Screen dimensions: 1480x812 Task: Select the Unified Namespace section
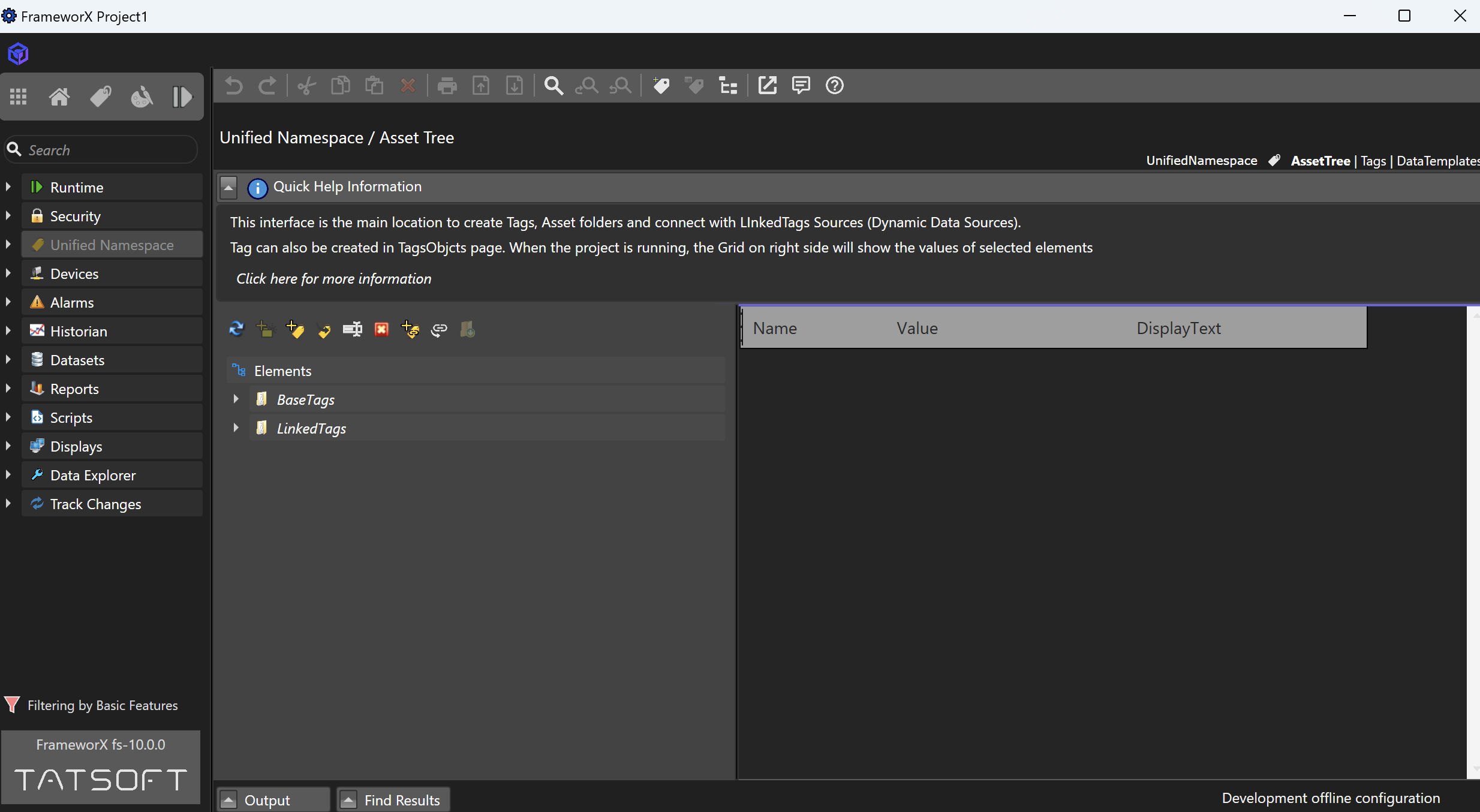click(x=112, y=245)
